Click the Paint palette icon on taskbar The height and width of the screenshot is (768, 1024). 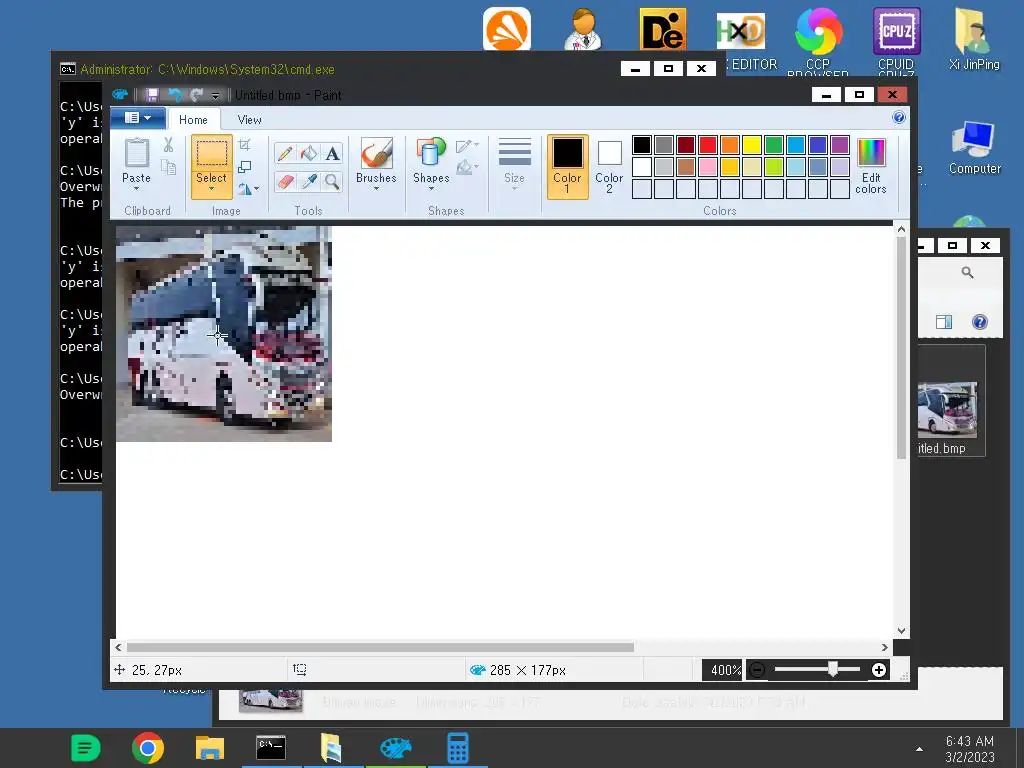coord(396,748)
